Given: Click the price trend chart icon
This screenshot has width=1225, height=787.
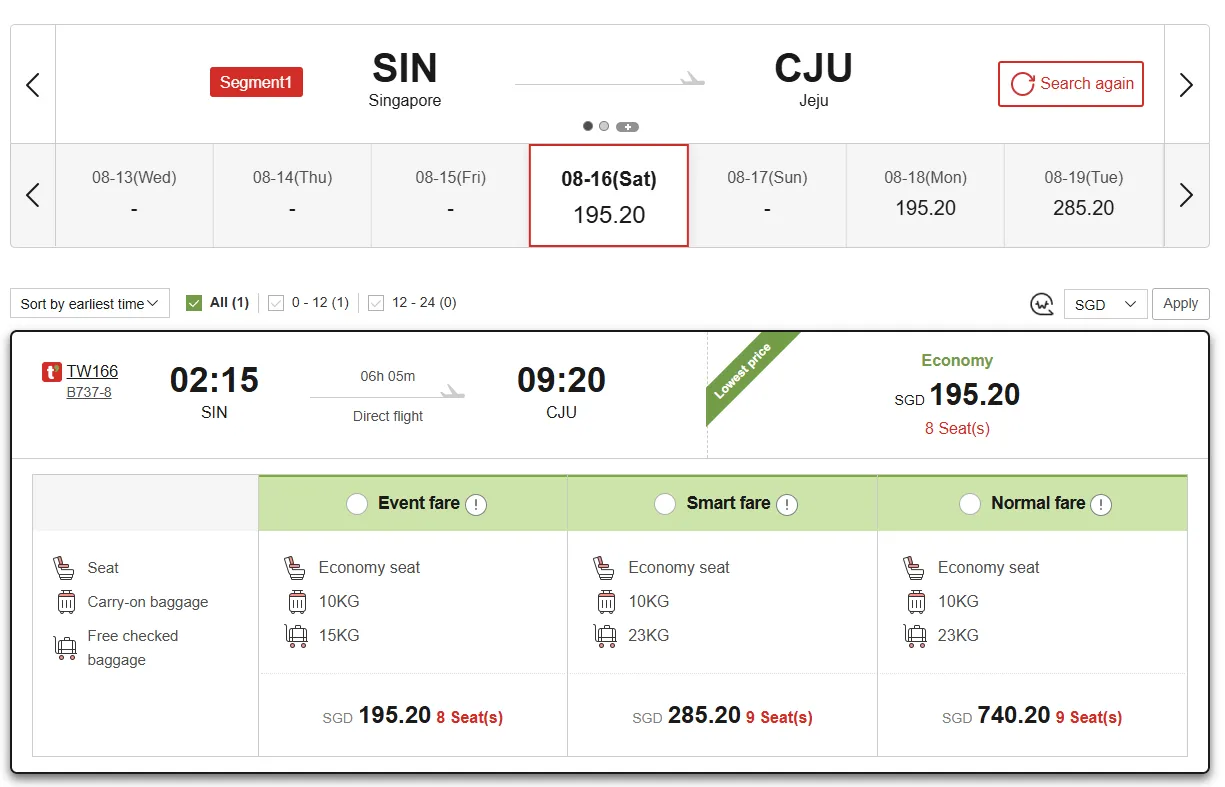Looking at the screenshot, I should (x=1042, y=304).
